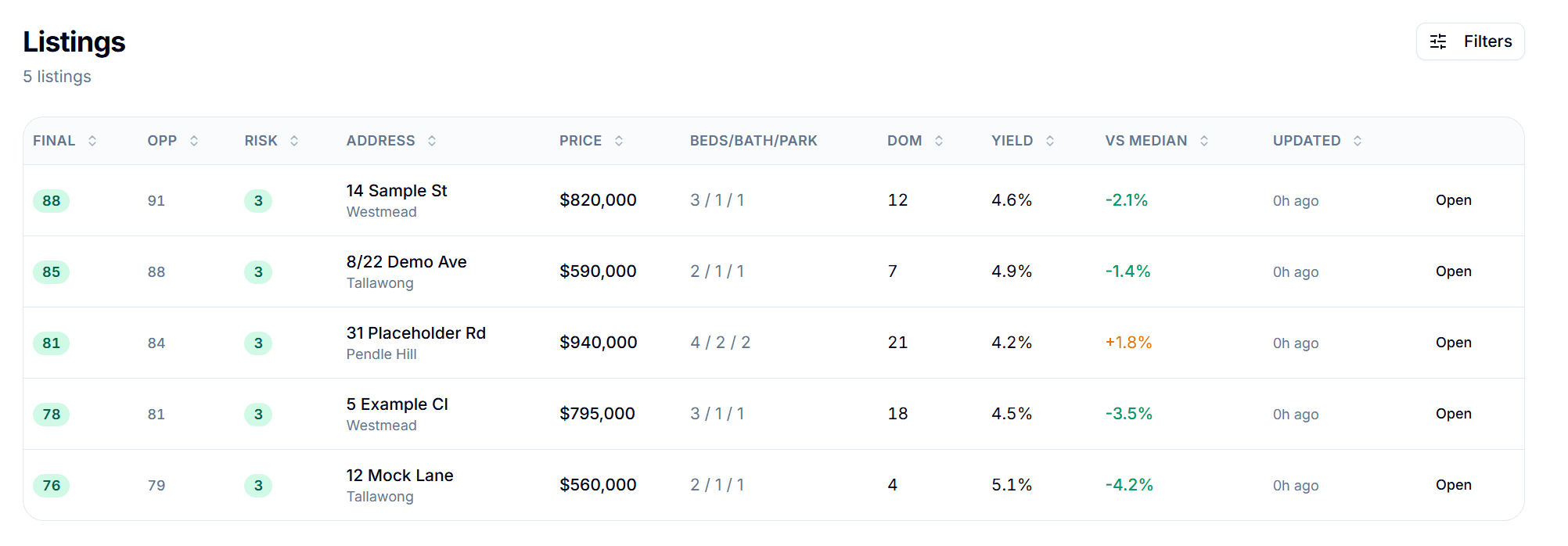The image size is (1568, 546).
Task: Sort listings by ADDRESS
Action: click(432, 141)
